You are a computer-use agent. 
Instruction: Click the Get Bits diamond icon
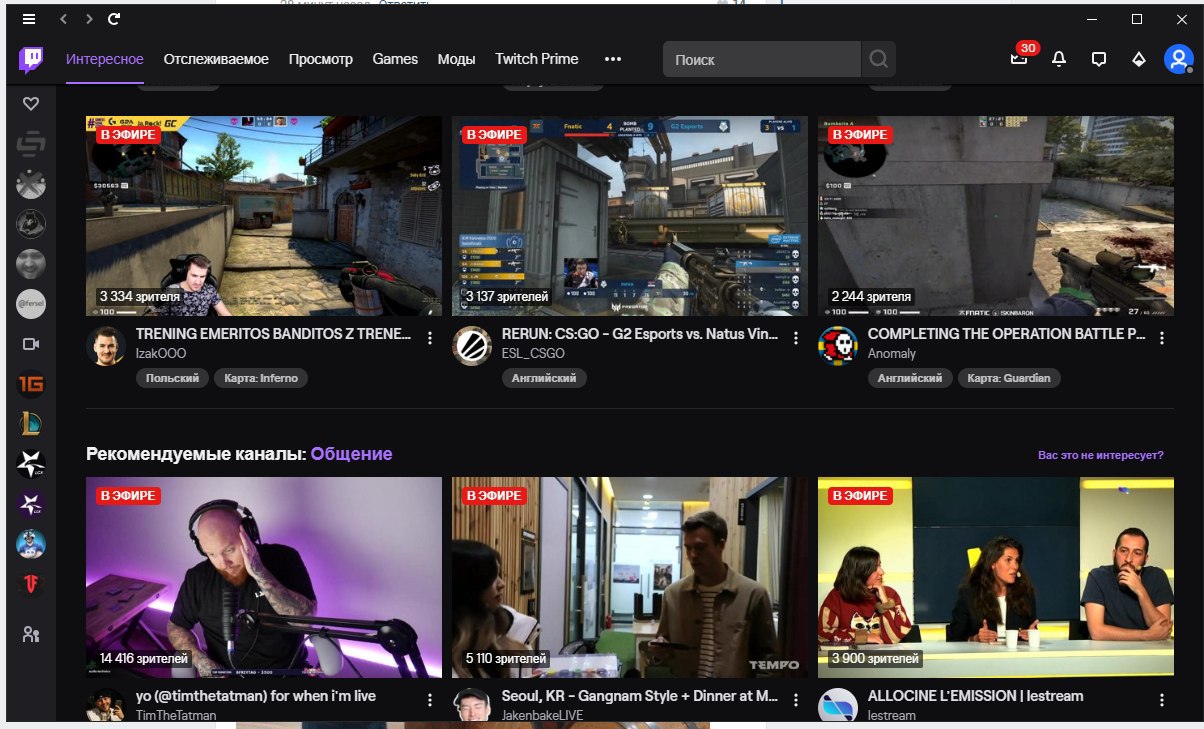[1138, 59]
